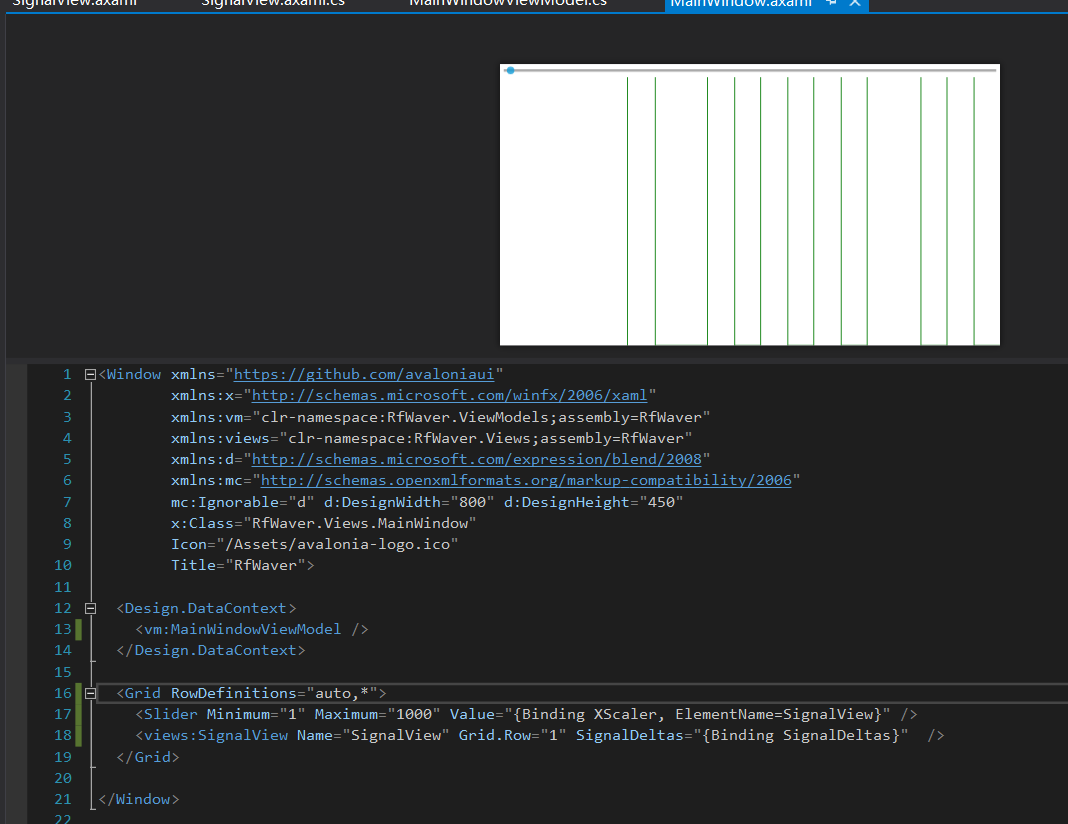
Task: Click the first green line in the preview
Action: coord(627,210)
